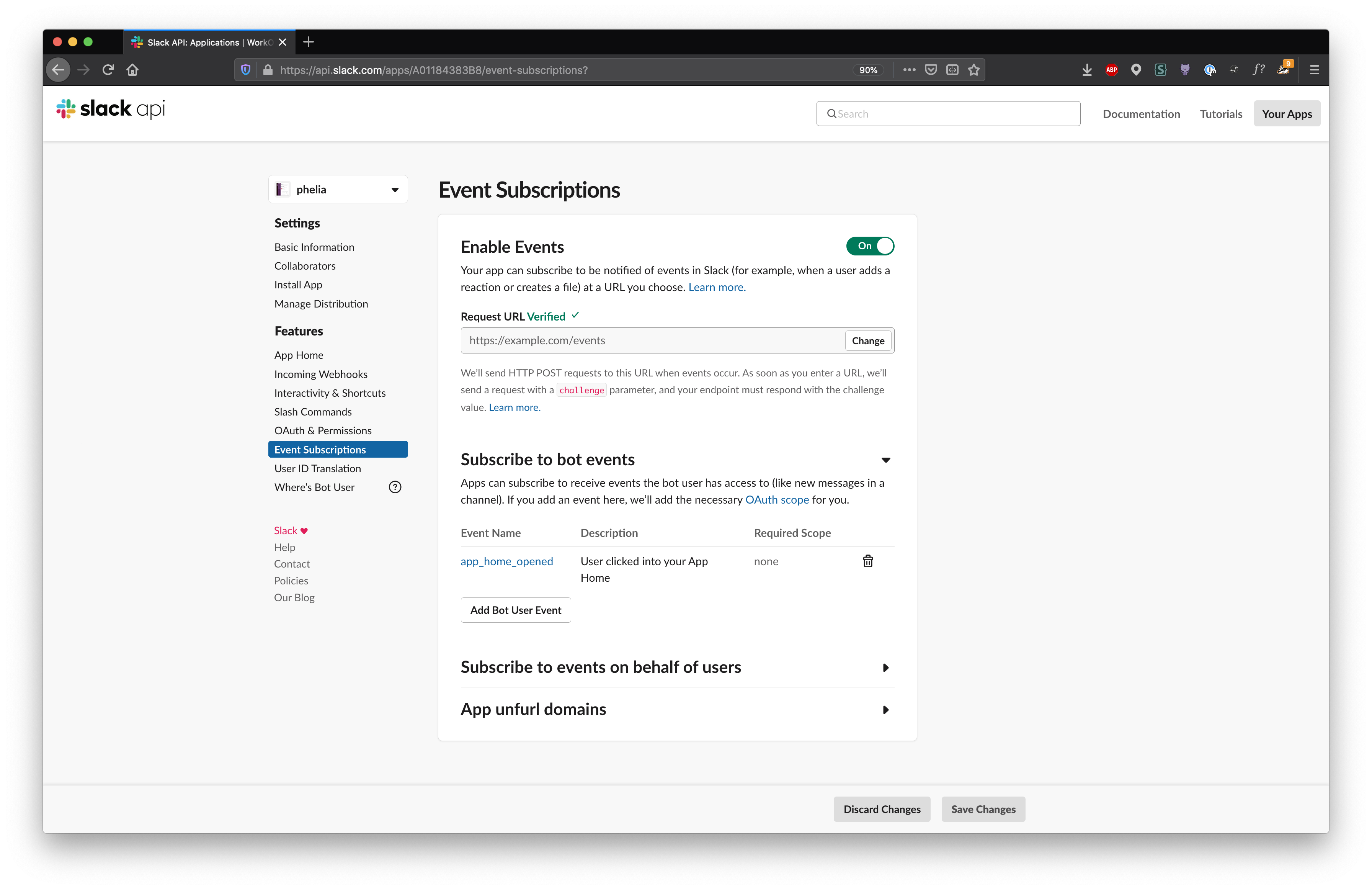Viewport: 1372px width, 890px height.
Task: Bookmark this page with the star icon
Action: 973,70
